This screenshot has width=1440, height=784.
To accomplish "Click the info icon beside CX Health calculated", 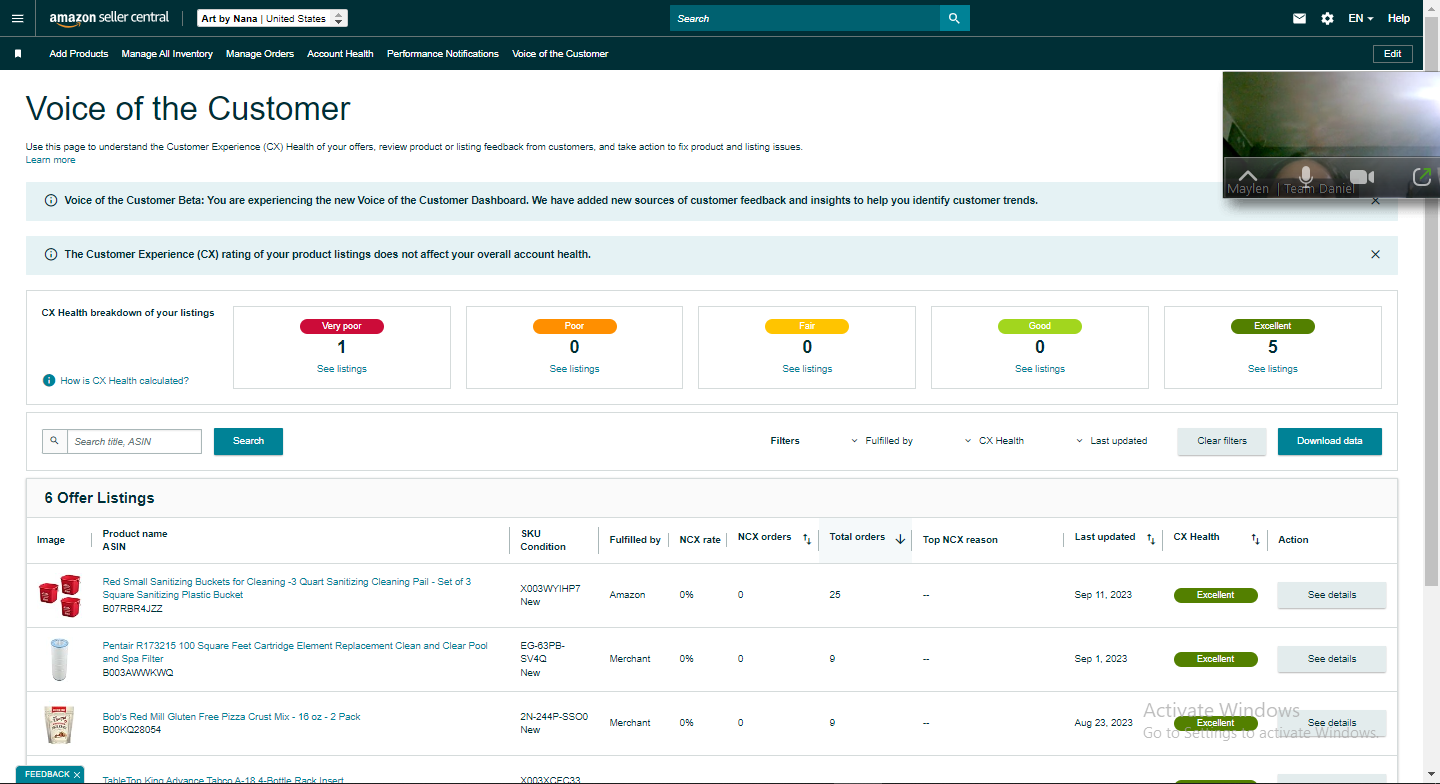I will [x=48, y=381].
